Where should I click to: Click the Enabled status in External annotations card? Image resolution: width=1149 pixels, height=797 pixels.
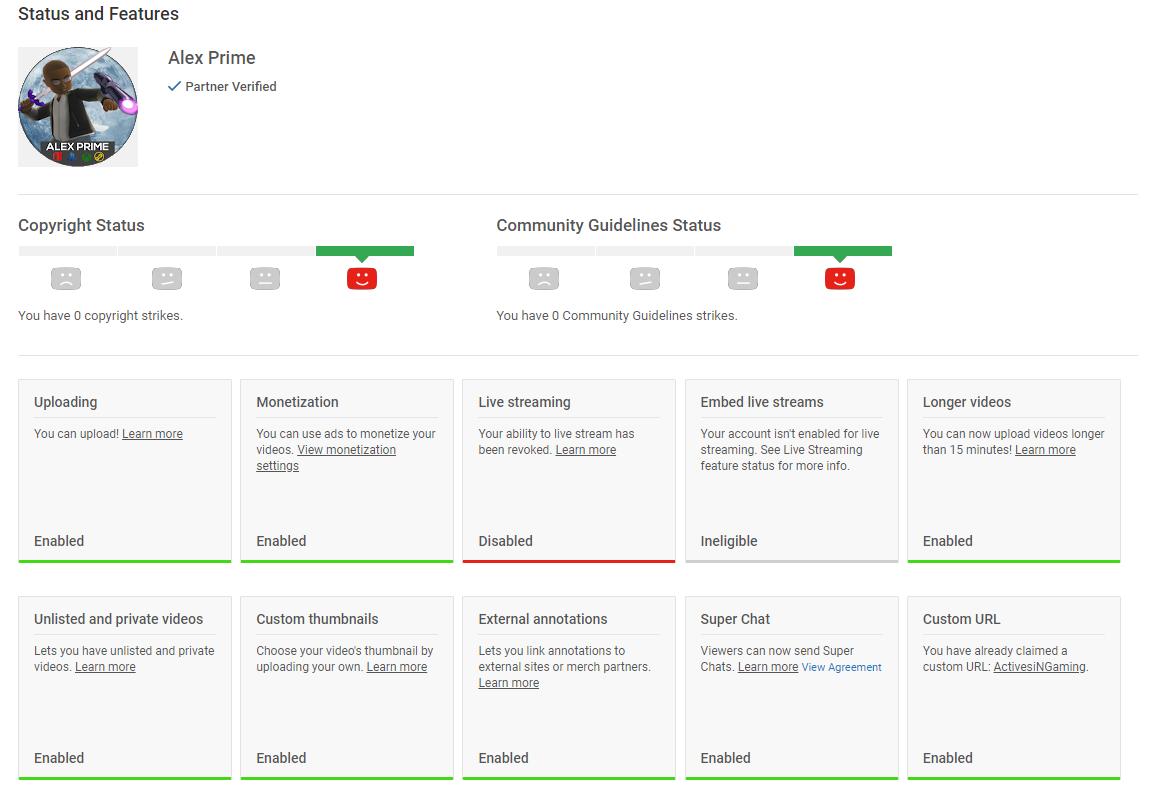click(503, 758)
